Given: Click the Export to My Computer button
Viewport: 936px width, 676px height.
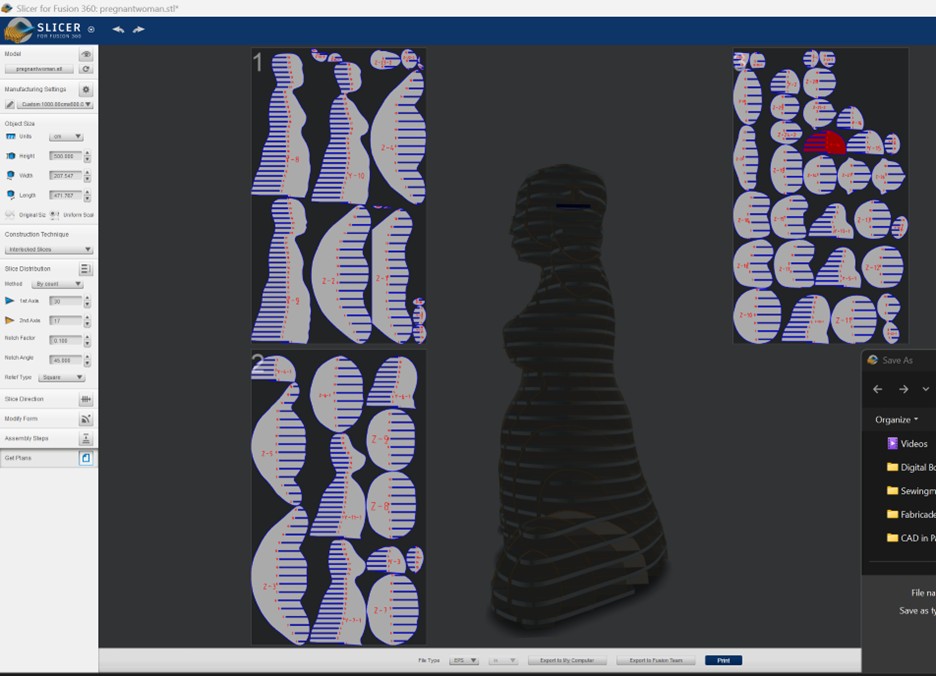Looking at the screenshot, I should coord(567,660).
